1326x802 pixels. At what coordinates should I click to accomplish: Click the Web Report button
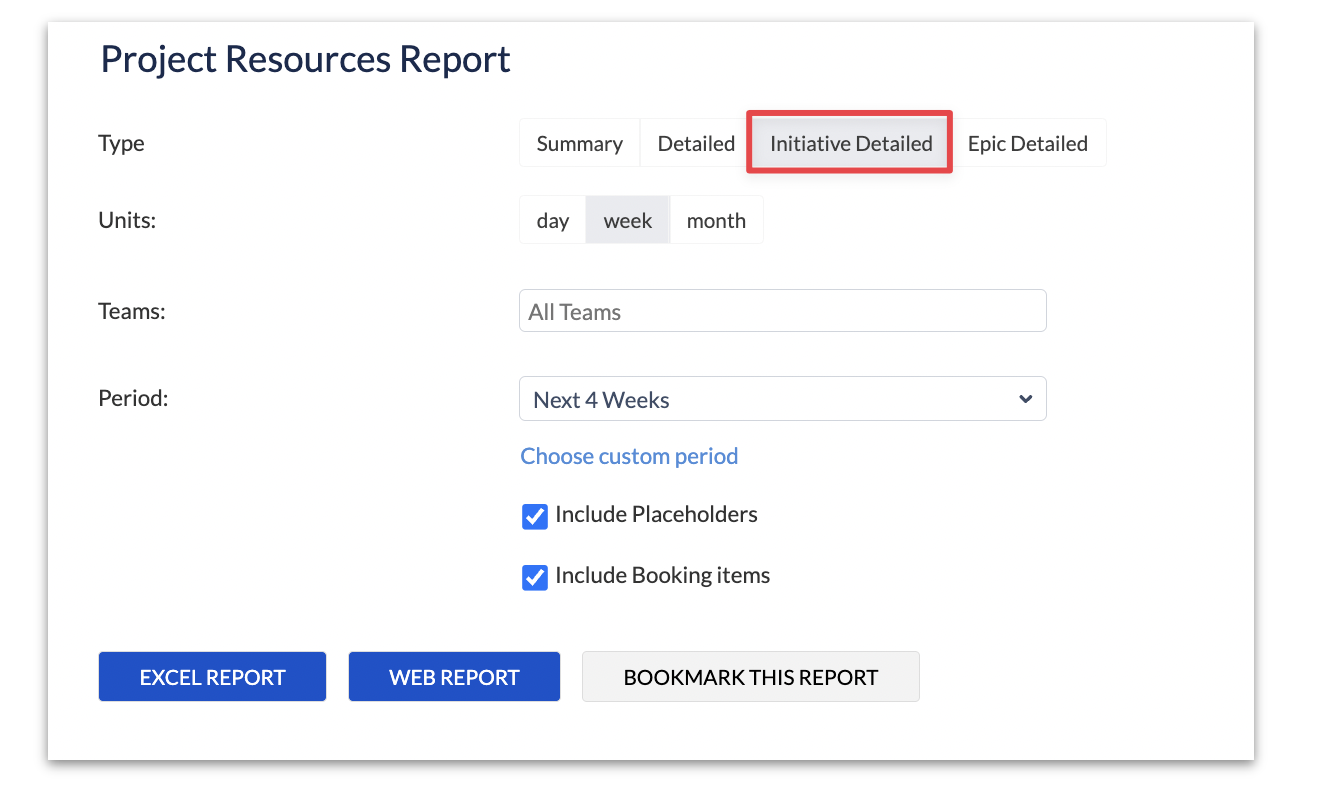click(454, 678)
